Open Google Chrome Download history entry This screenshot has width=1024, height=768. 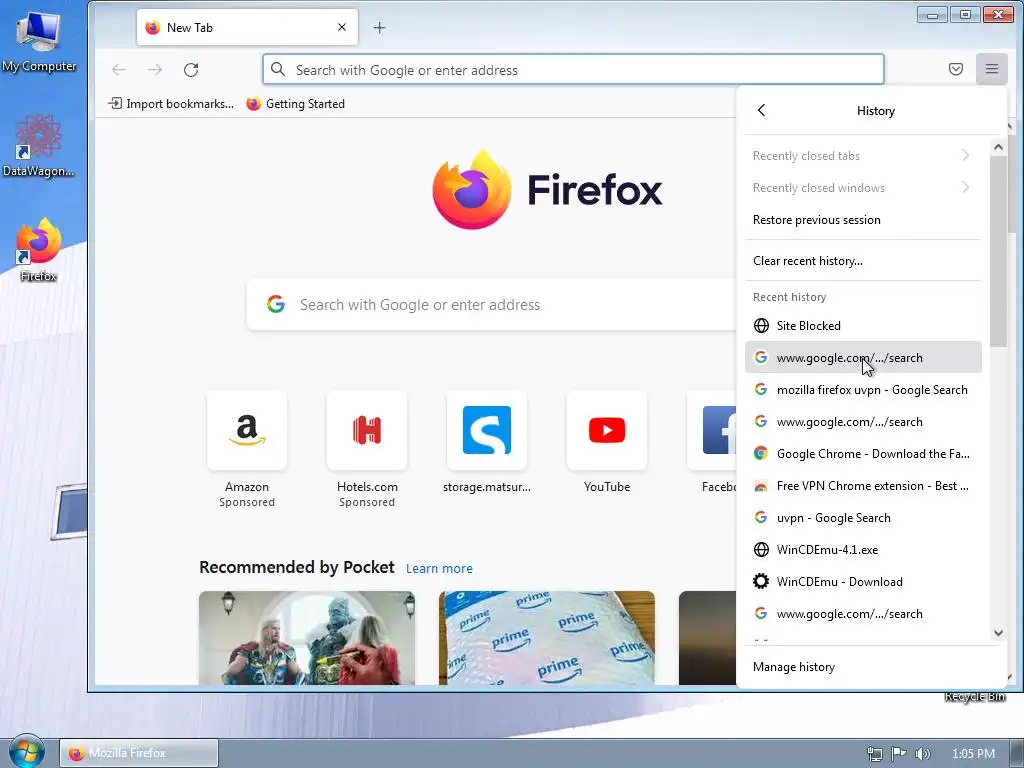tap(863, 453)
